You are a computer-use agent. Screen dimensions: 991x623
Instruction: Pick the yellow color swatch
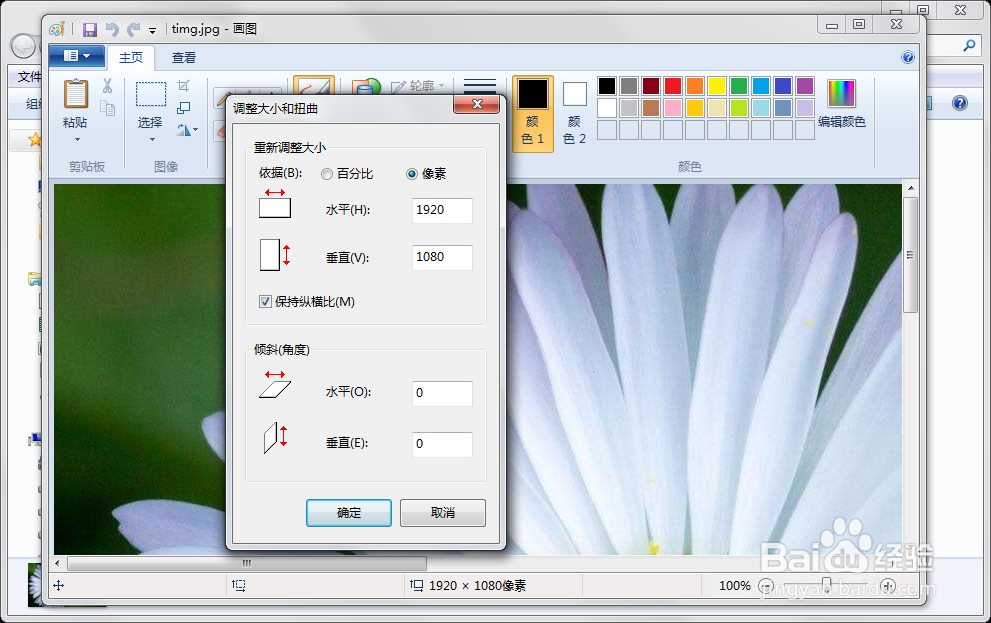pos(717,86)
